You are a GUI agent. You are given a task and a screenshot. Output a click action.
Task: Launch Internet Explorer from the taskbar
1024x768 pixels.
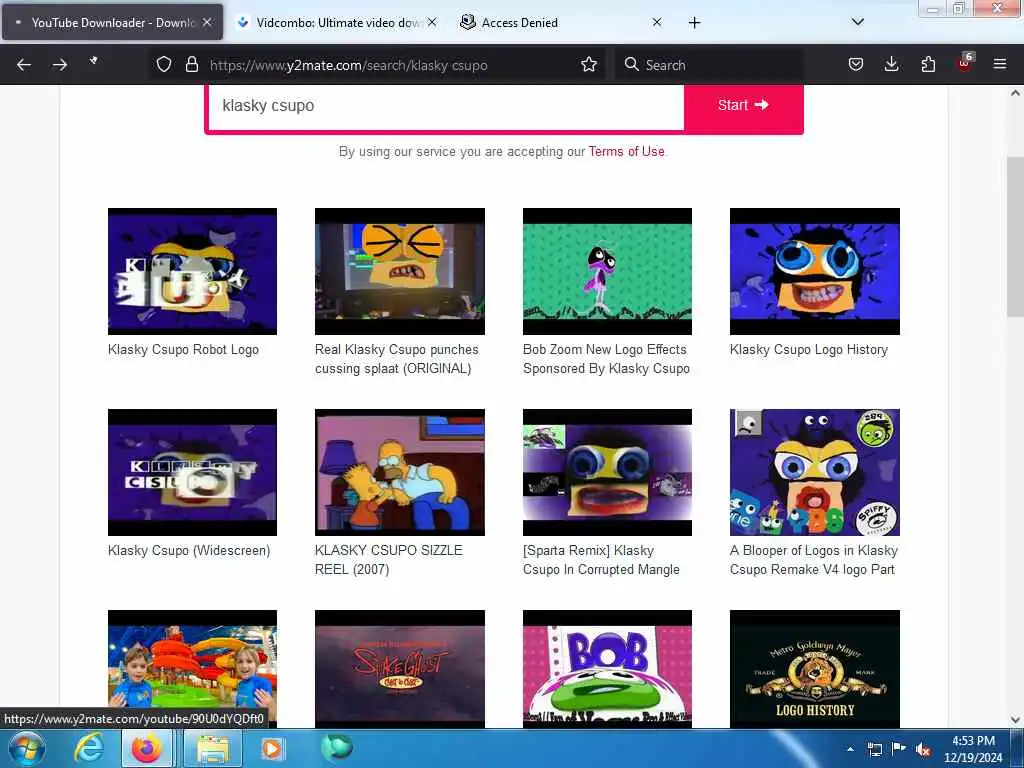coord(89,749)
